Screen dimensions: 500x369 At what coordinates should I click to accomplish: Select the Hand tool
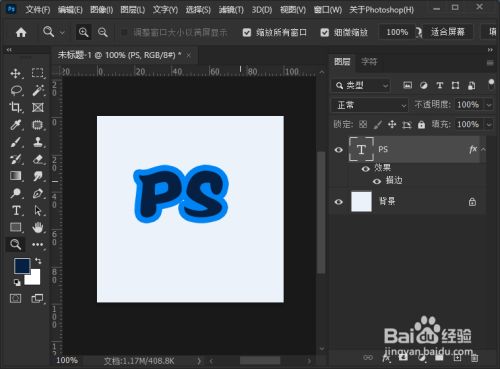[x=38, y=228]
